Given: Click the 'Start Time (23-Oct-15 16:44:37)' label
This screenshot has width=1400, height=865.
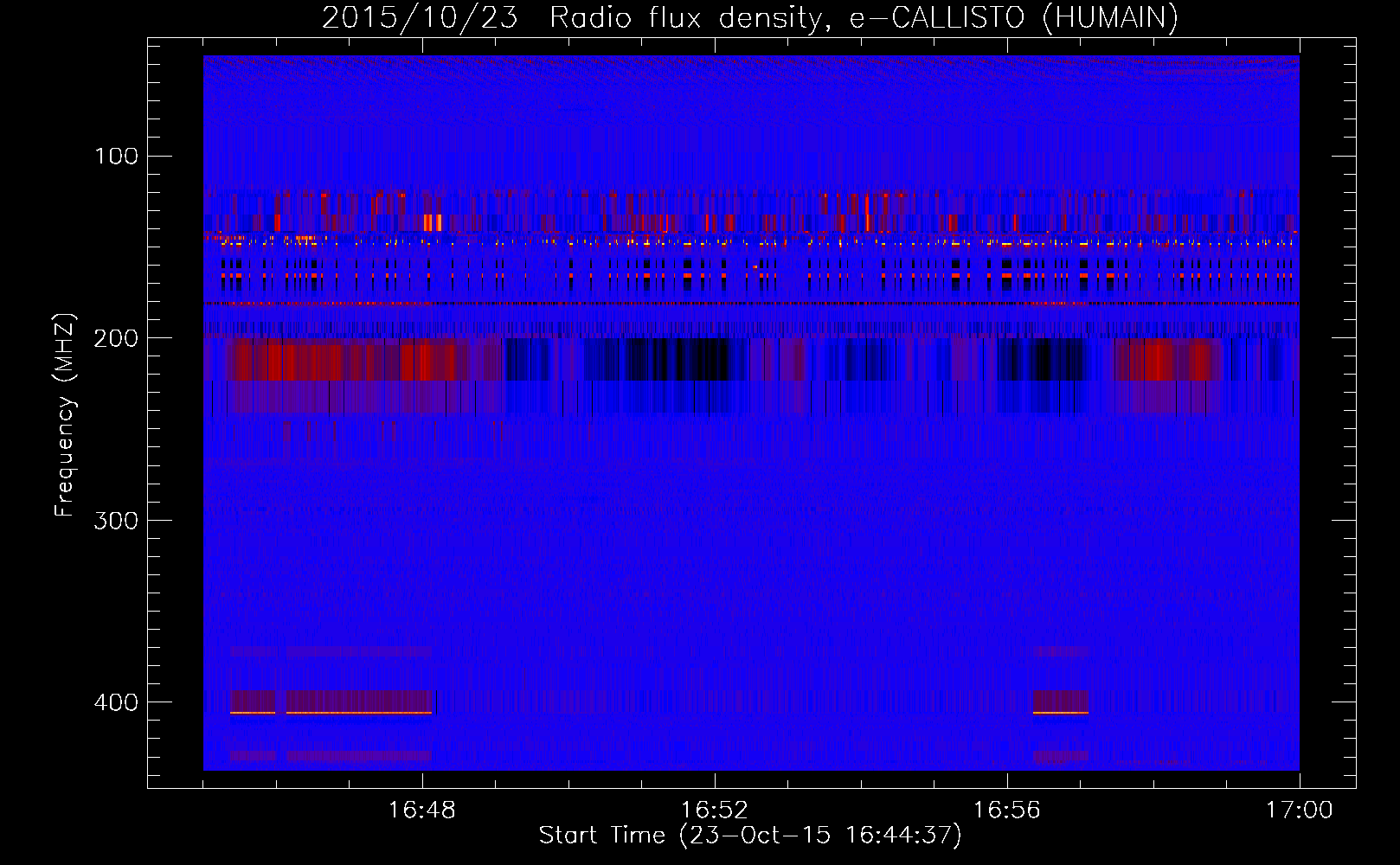Looking at the screenshot, I should pos(750,836).
